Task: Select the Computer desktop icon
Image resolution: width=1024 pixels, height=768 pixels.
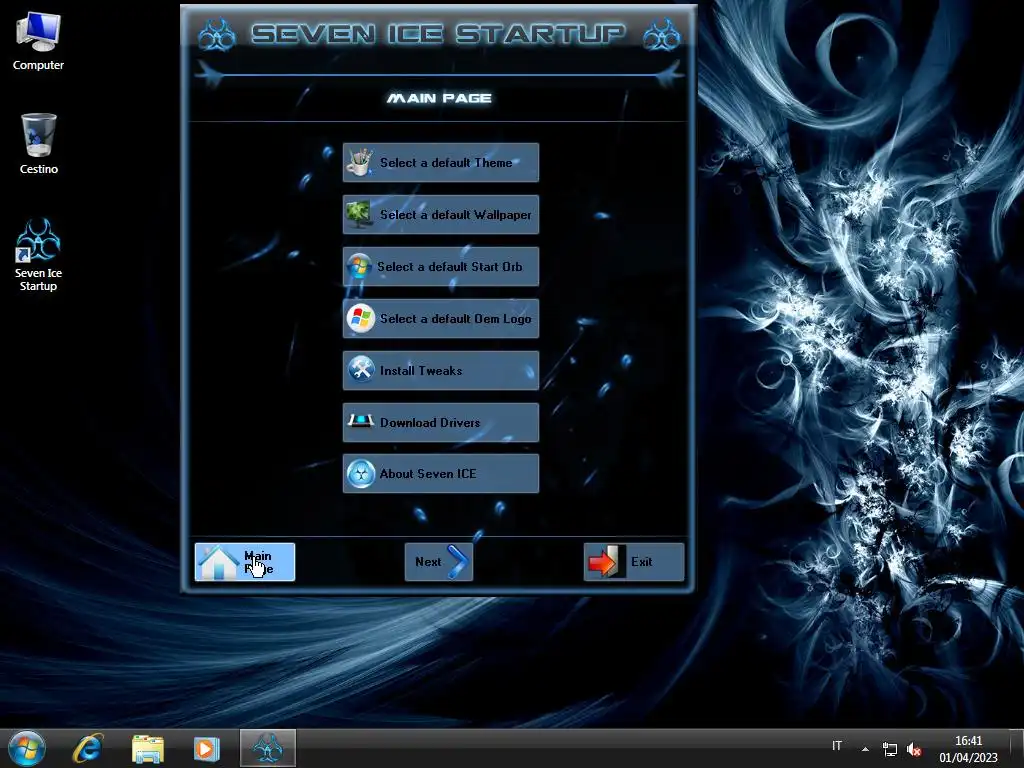Action: click(38, 40)
